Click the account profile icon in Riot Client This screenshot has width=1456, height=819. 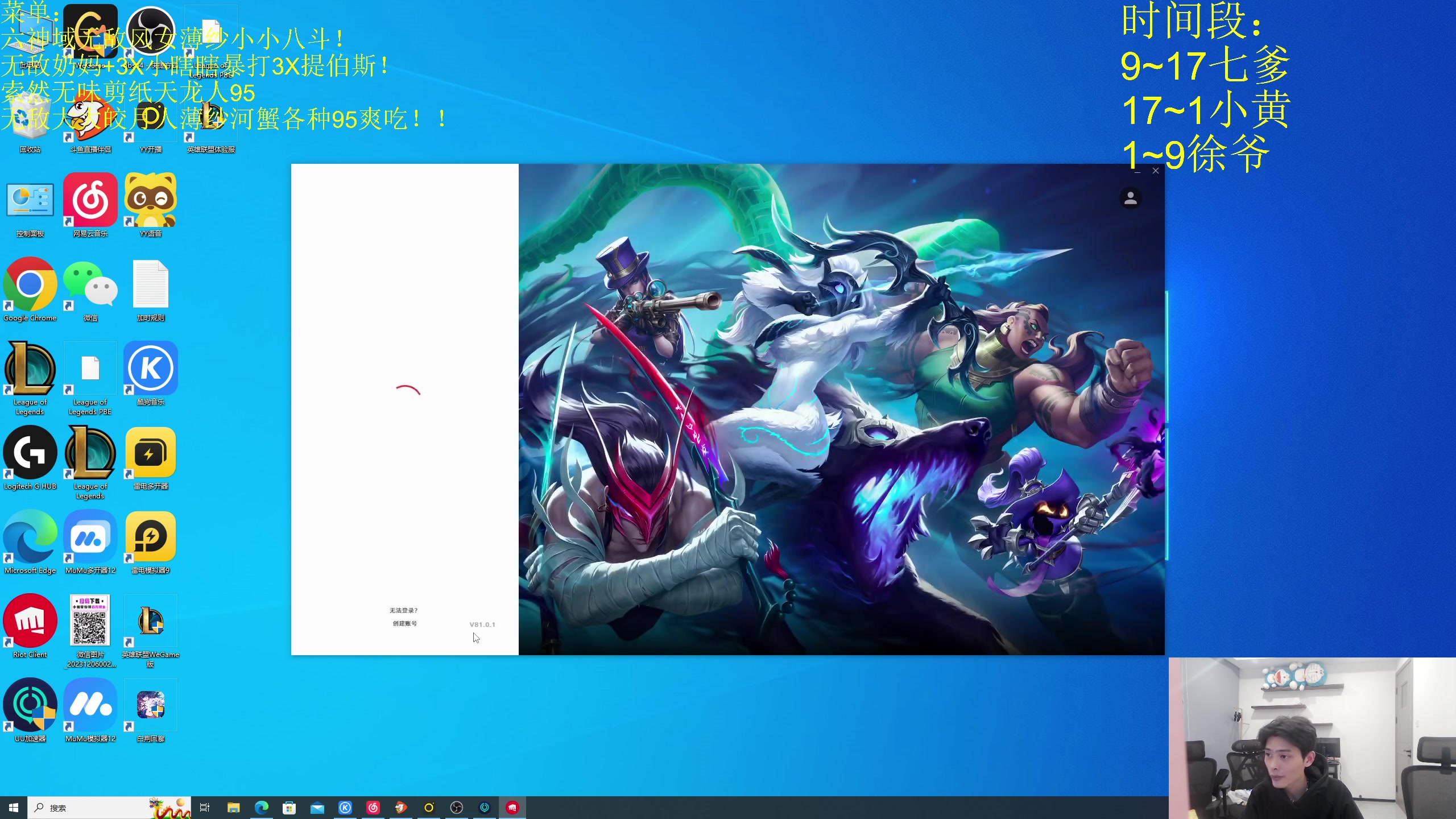tap(1130, 198)
